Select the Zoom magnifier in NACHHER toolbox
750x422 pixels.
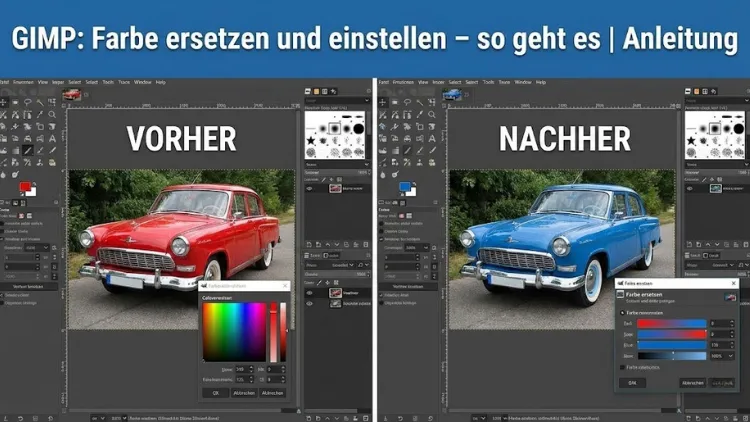point(431,114)
